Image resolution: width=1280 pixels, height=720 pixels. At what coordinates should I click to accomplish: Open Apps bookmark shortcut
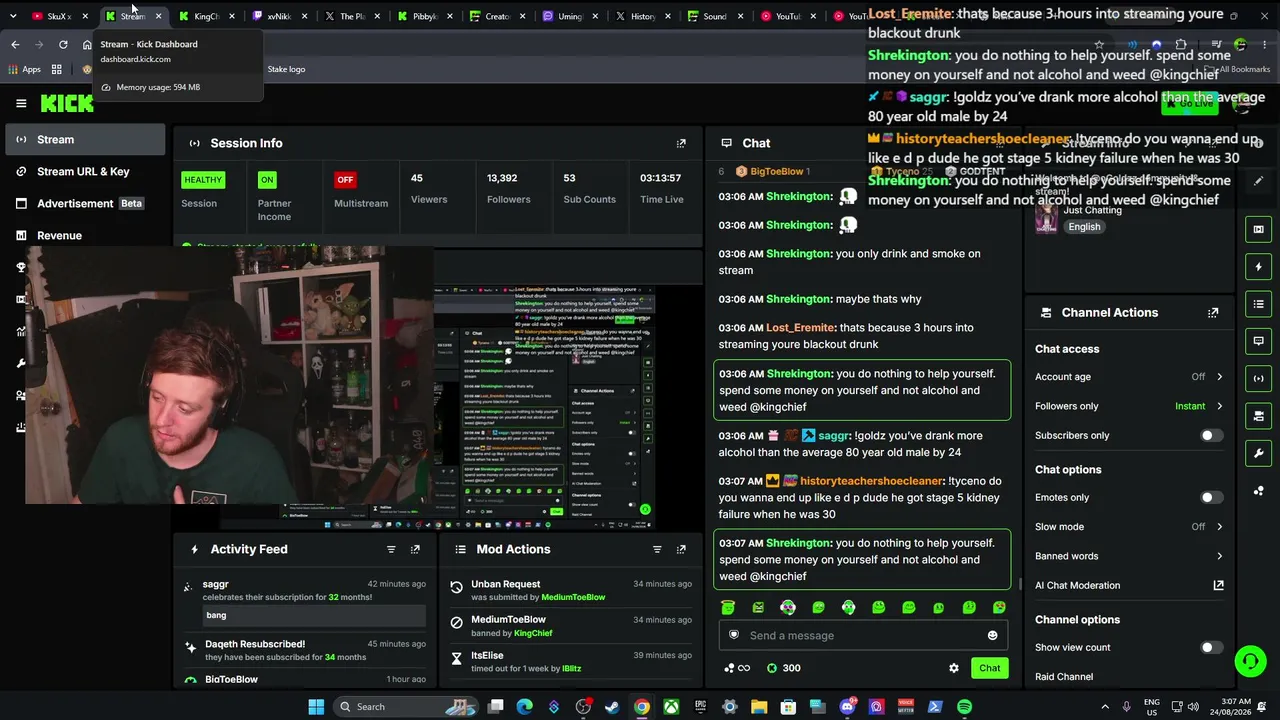[x=25, y=69]
